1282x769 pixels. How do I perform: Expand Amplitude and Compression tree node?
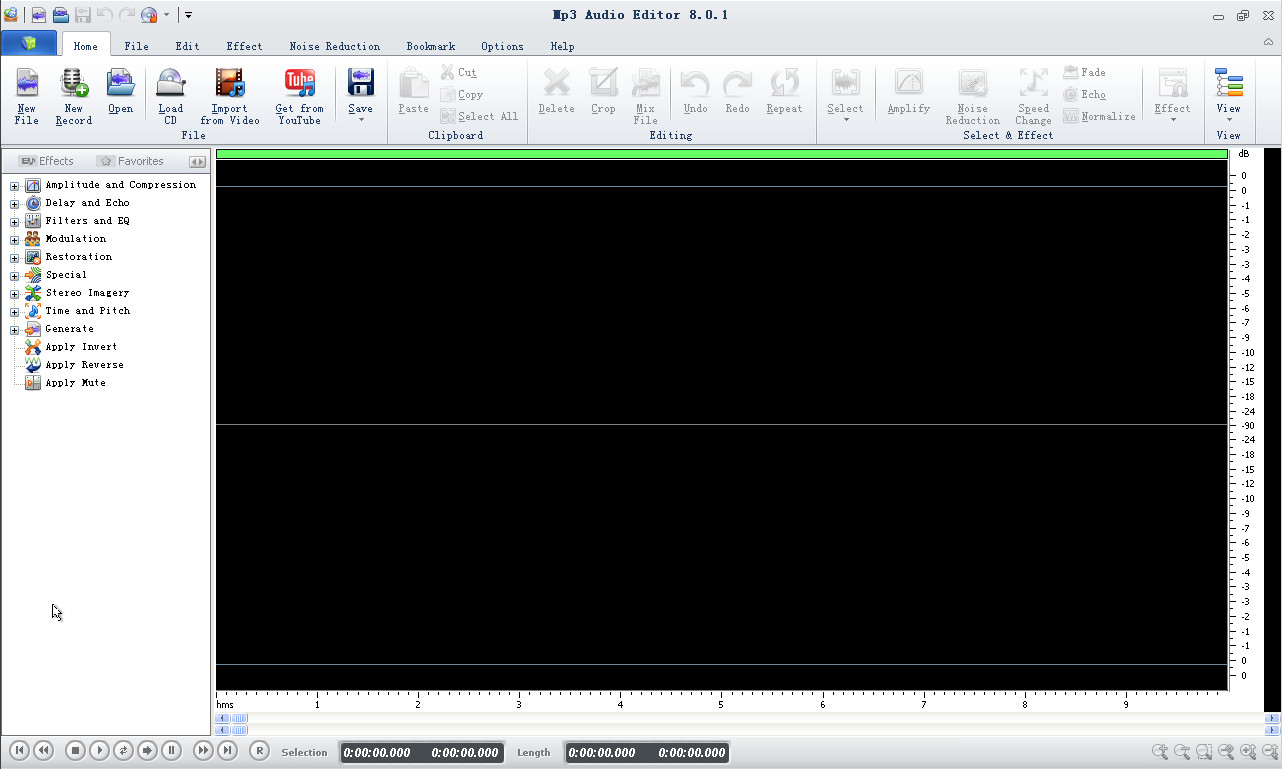point(15,186)
